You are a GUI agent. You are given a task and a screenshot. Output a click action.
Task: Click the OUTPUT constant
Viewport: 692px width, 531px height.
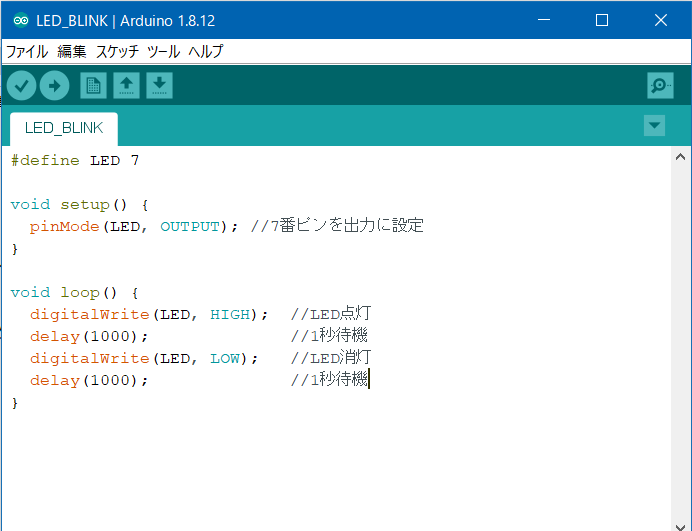click(190, 227)
